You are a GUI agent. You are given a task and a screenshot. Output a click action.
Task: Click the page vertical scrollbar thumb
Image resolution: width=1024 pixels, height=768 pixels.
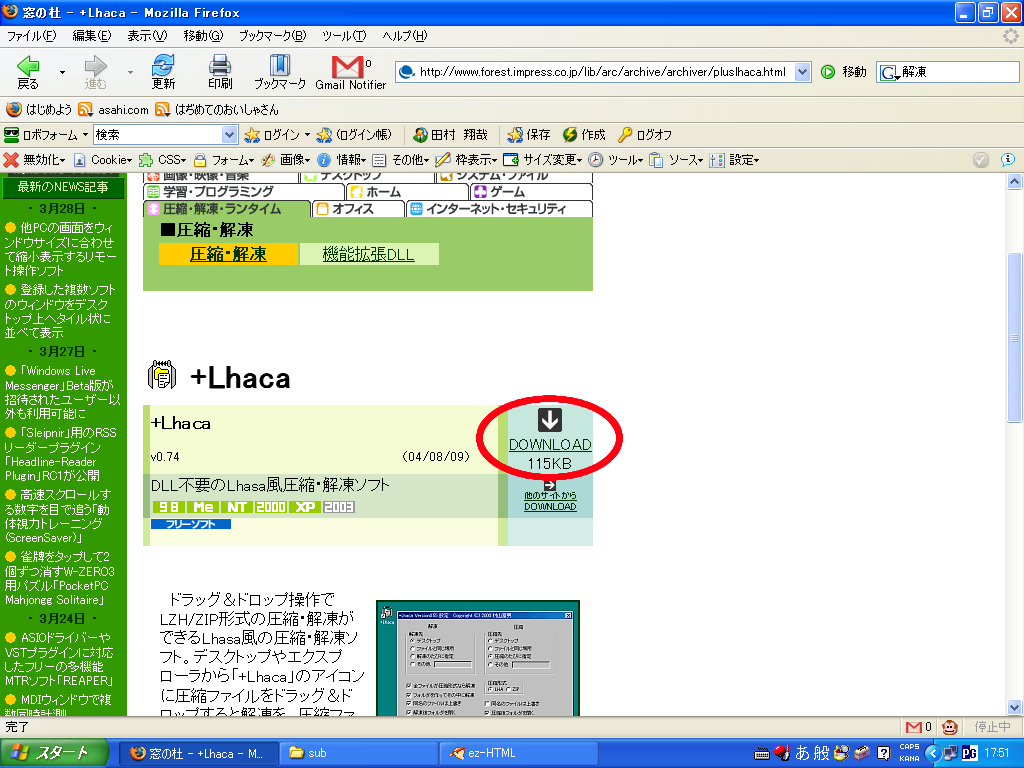click(x=1014, y=338)
